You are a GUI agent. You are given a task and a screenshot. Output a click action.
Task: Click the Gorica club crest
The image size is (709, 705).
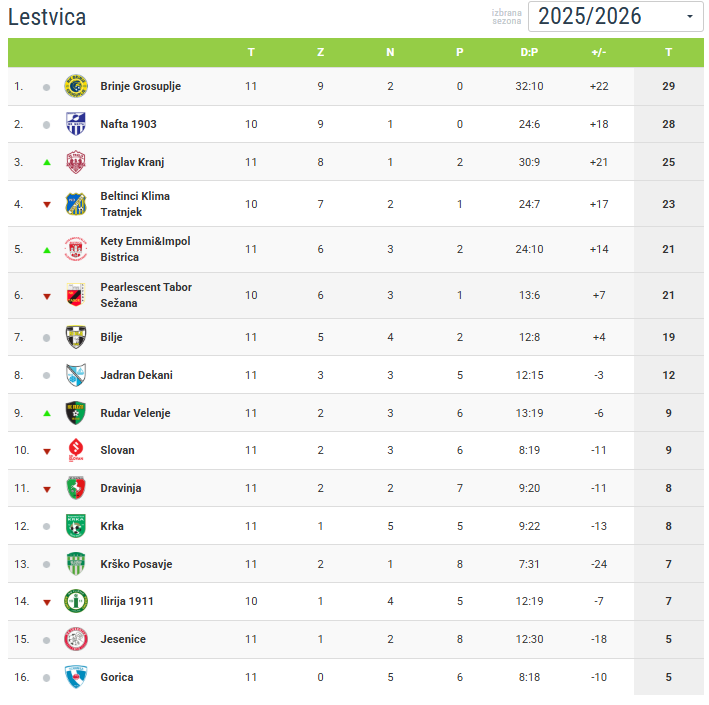[76, 677]
